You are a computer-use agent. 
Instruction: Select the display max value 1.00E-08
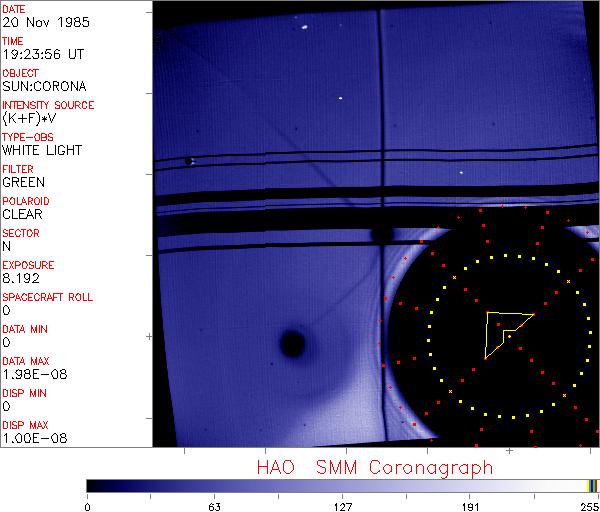[x=30, y=438]
